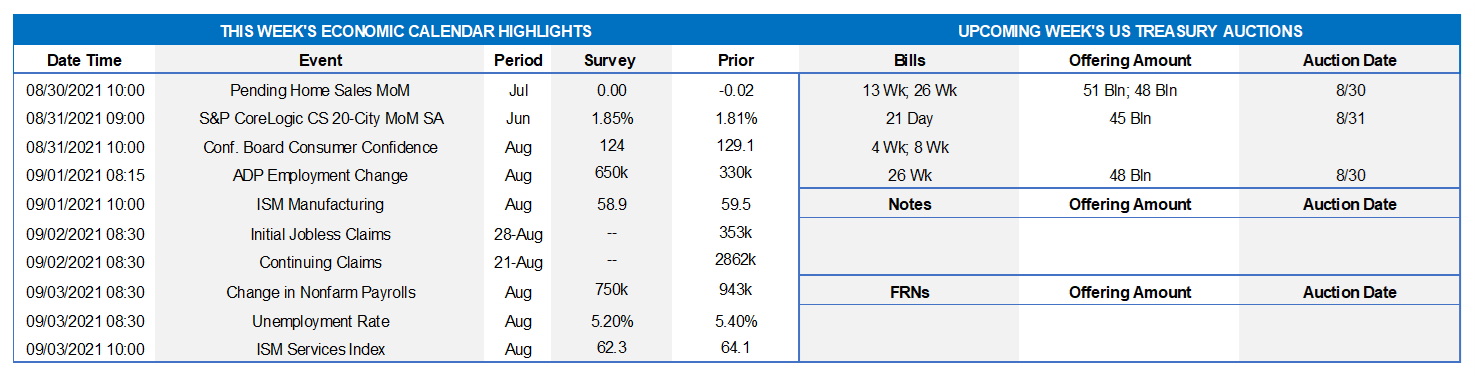Select the Conf. Board Consumer Confidence row
Screen dimensions: 1475x378
[406, 147]
